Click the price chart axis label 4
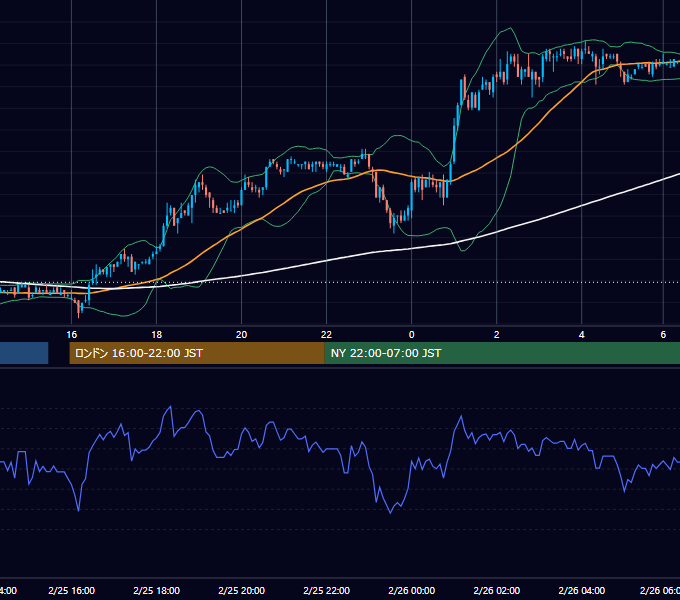Image resolution: width=680 pixels, height=600 pixels. point(582,335)
